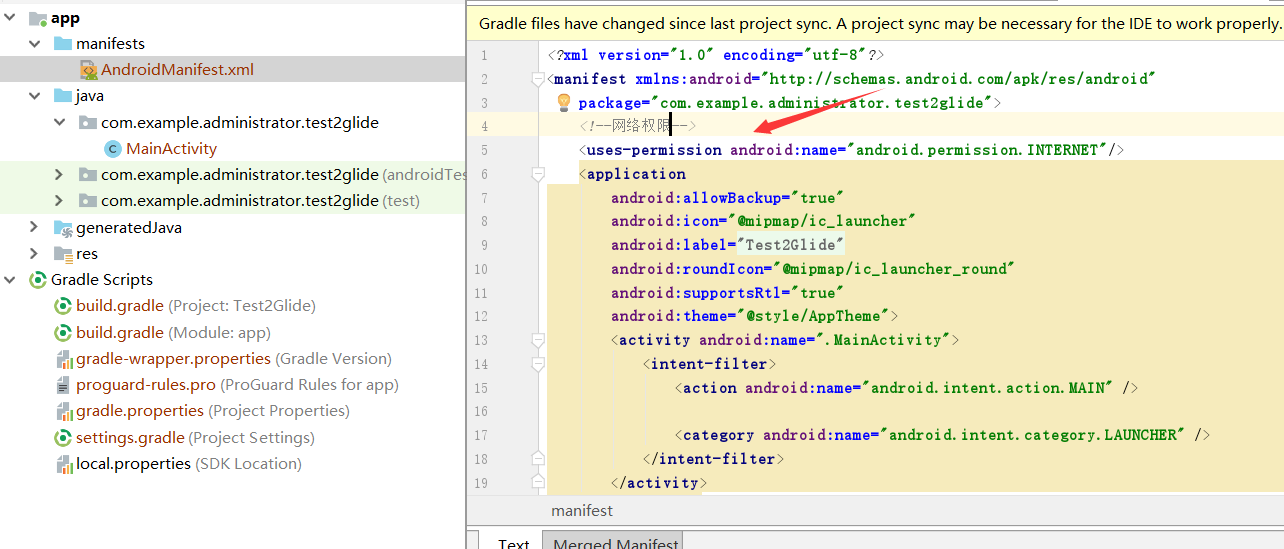Viewport: 1284px width, 549px height.
Task: Click the app module folder icon
Action: pos(38,18)
